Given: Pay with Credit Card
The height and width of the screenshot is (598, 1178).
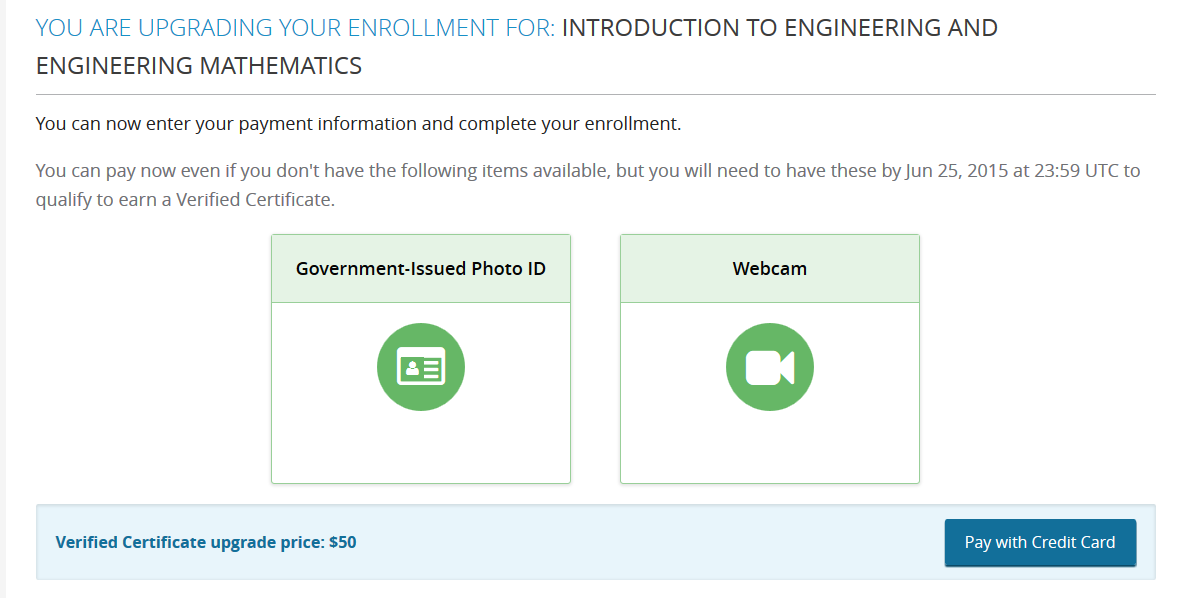Looking at the screenshot, I should 1040,542.
